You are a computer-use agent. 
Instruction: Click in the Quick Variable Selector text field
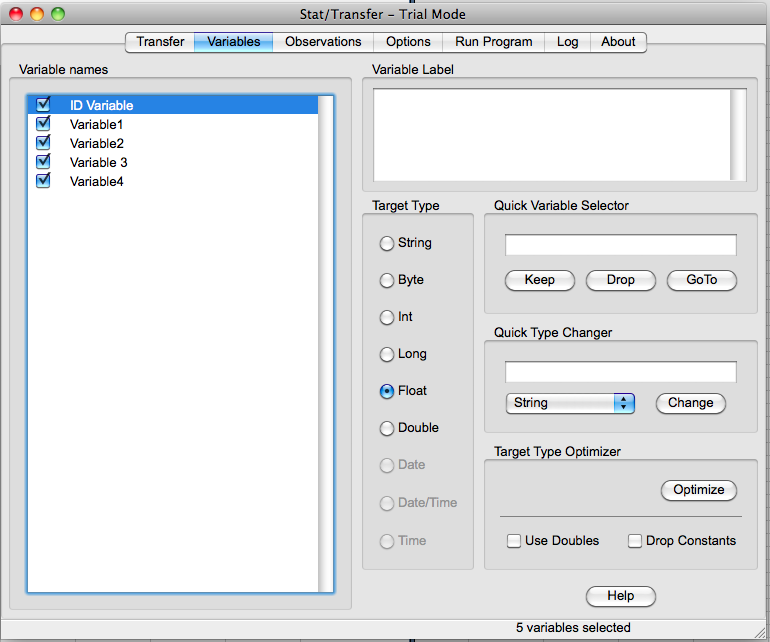click(x=620, y=245)
